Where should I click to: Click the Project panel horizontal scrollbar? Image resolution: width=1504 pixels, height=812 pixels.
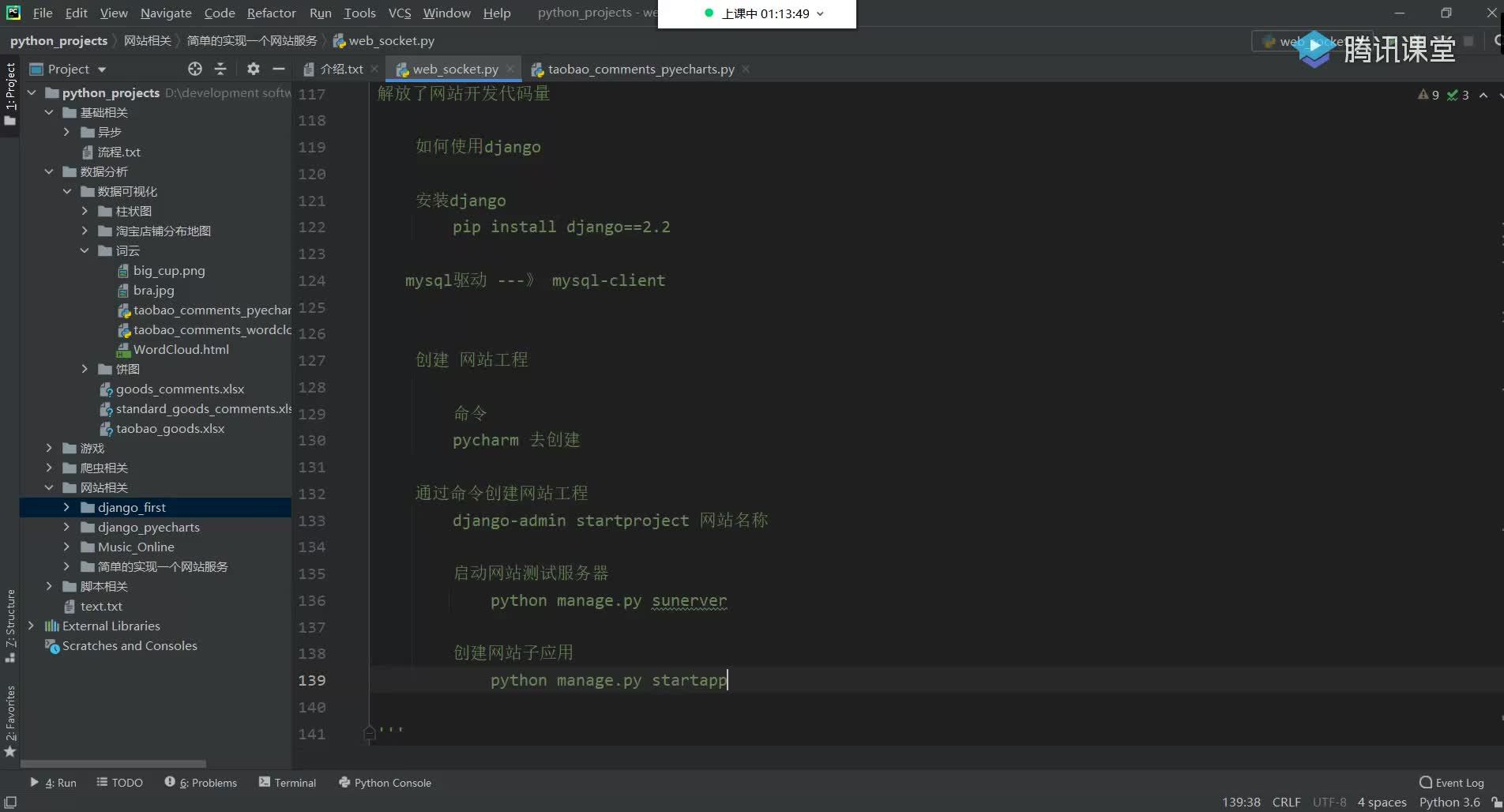coord(113,764)
